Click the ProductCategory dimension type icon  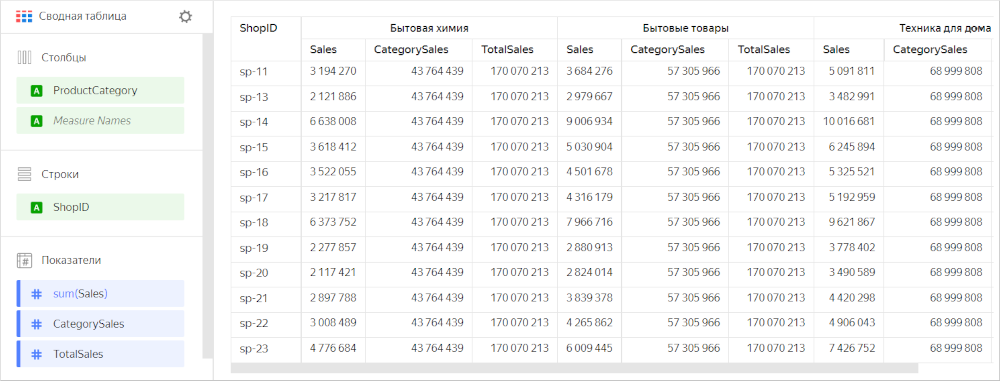pos(36,91)
